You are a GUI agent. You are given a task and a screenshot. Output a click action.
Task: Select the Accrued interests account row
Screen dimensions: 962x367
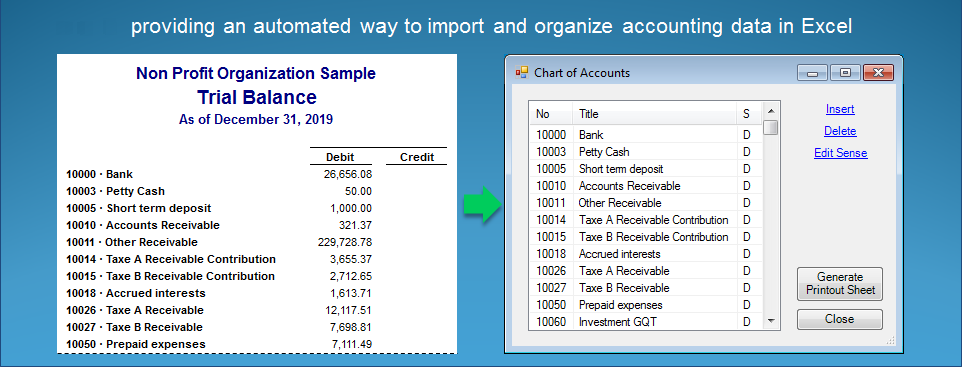[x=646, y=253]
